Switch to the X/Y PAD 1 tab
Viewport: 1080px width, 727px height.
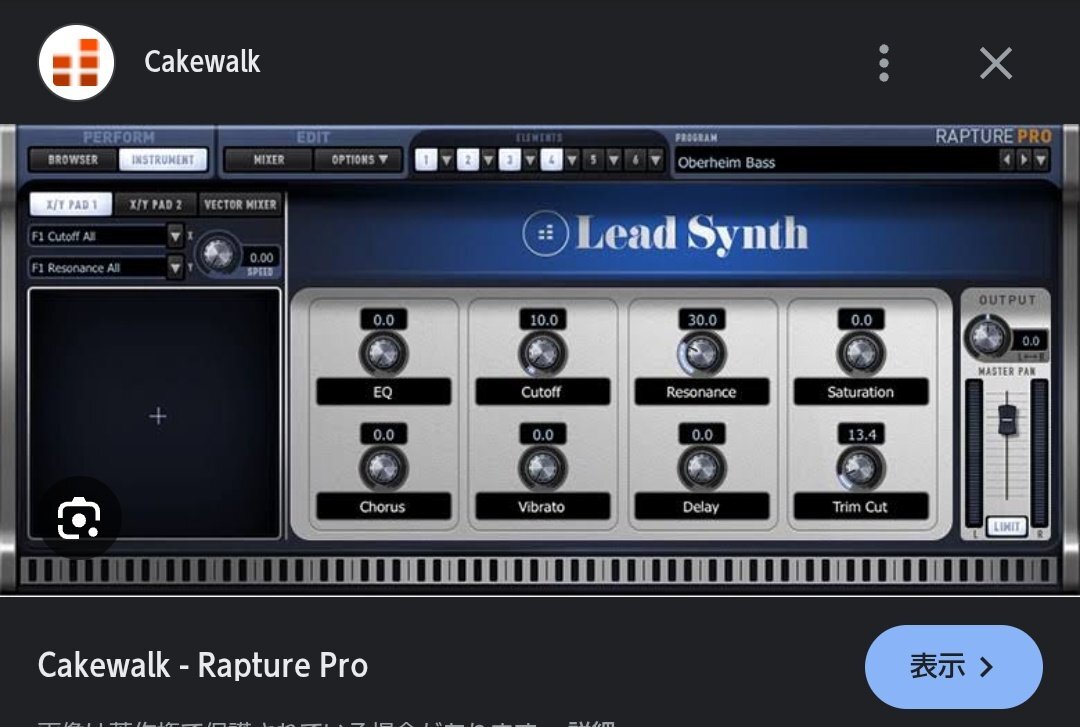(71, 205)
